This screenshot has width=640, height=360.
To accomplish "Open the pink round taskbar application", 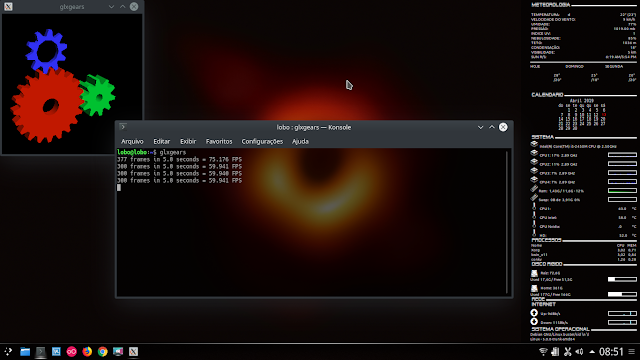I will (x=71, y=351).
